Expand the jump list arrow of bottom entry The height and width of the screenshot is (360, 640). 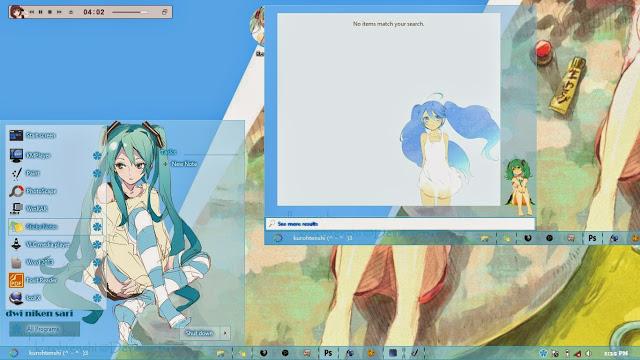click(97, 298)
